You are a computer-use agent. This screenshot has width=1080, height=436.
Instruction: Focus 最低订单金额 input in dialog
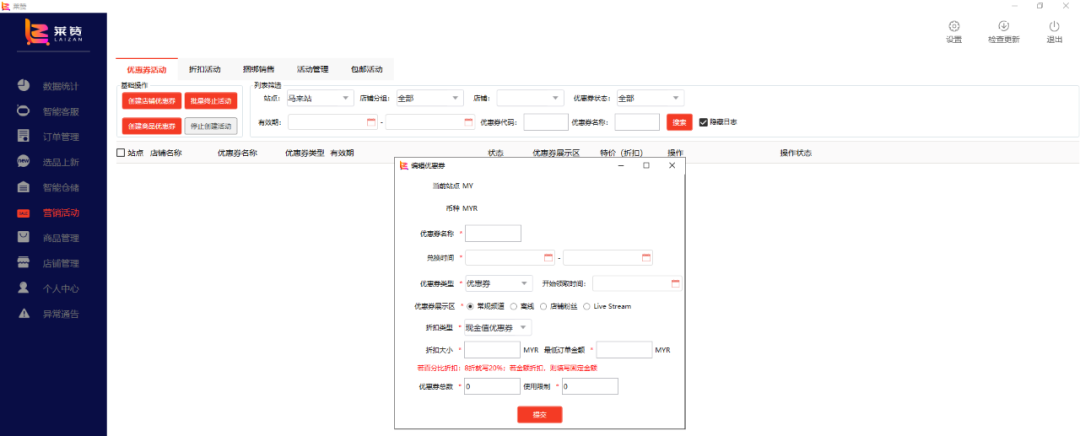[624, 350]
